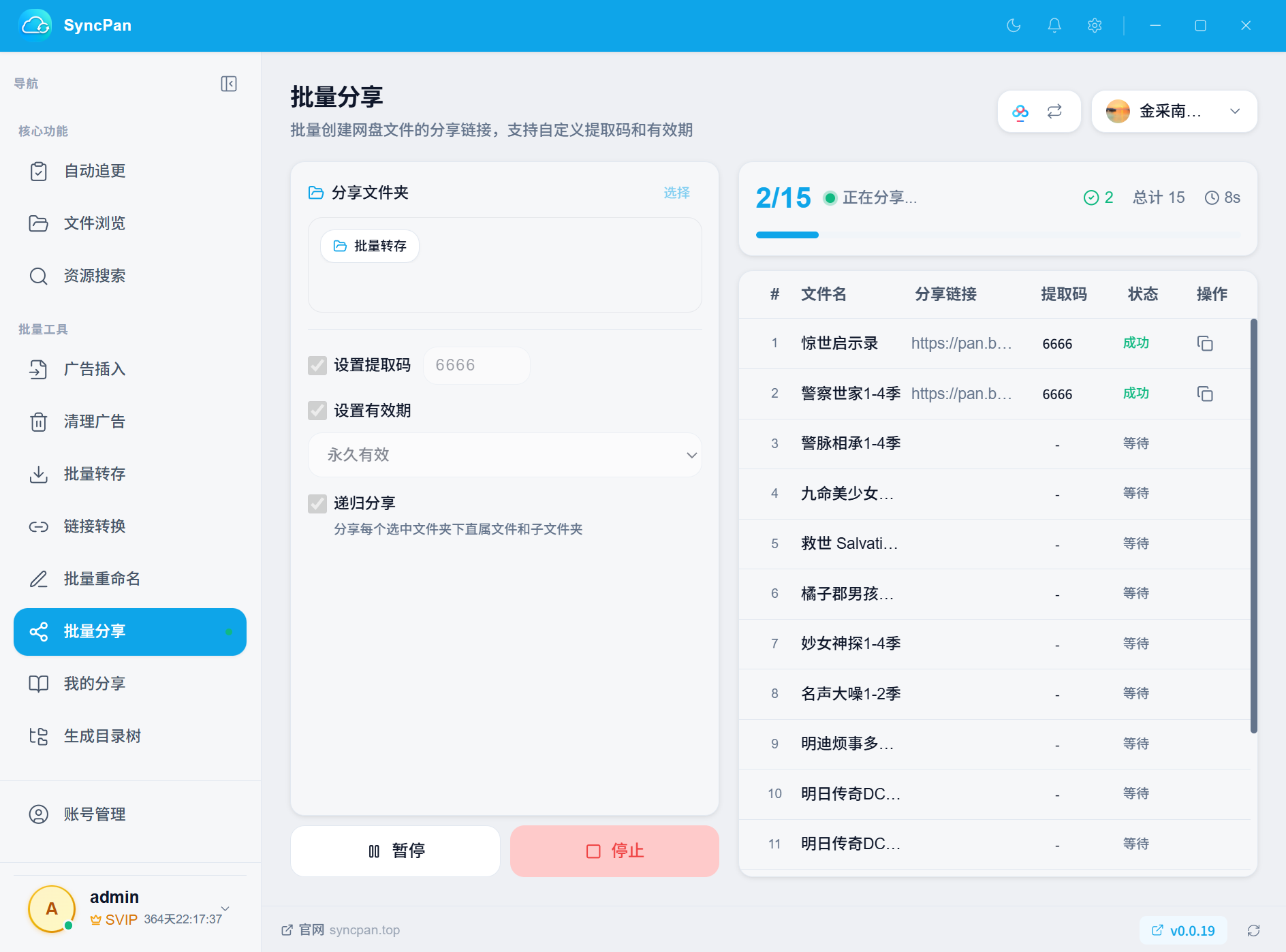1286x952 pixels.
Task: Click 选择 to choose share folder
Action: [676, 193]
